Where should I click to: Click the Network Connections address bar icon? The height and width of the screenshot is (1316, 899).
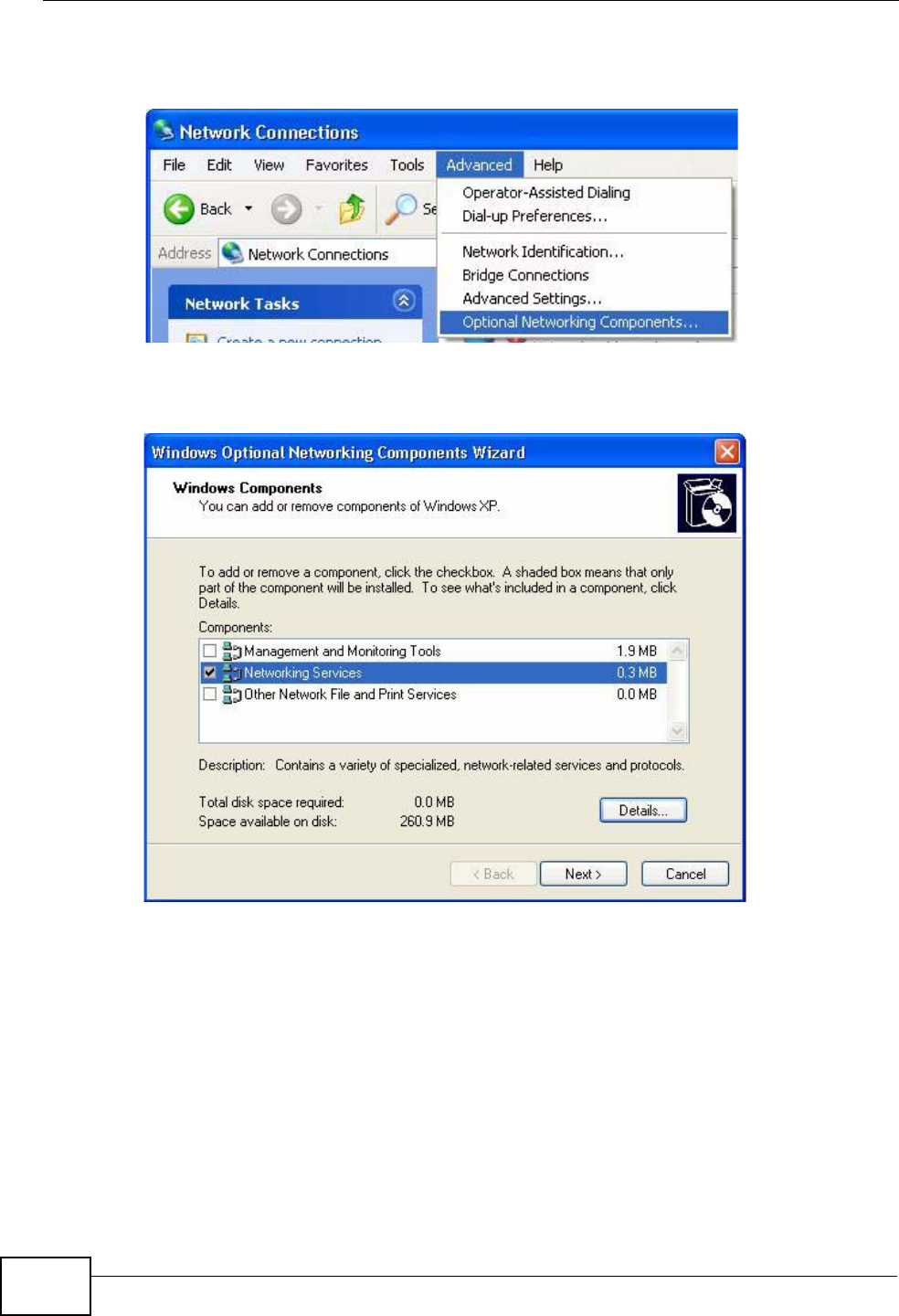[233, 253]
